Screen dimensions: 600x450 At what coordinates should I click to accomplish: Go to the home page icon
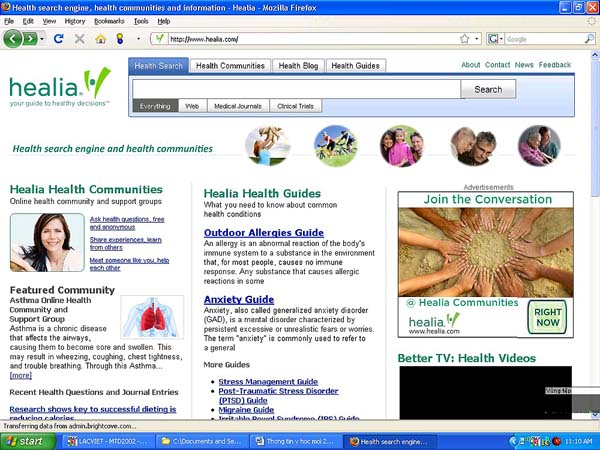(x=100, y=39)
